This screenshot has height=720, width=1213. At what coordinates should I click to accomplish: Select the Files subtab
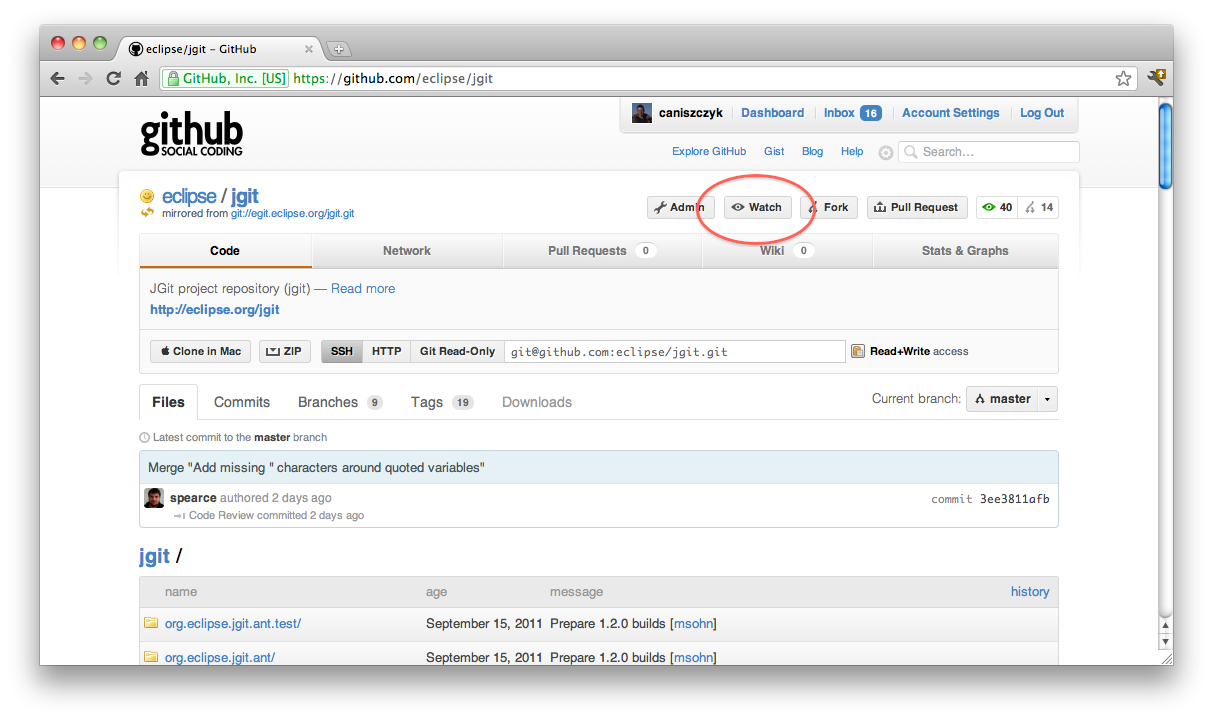(x=168, y=402)
